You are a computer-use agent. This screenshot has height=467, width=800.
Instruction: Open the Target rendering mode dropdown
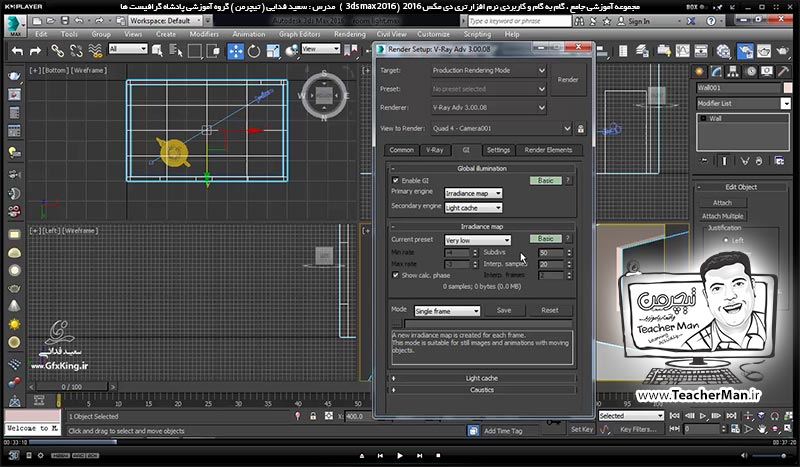point(489,70)
